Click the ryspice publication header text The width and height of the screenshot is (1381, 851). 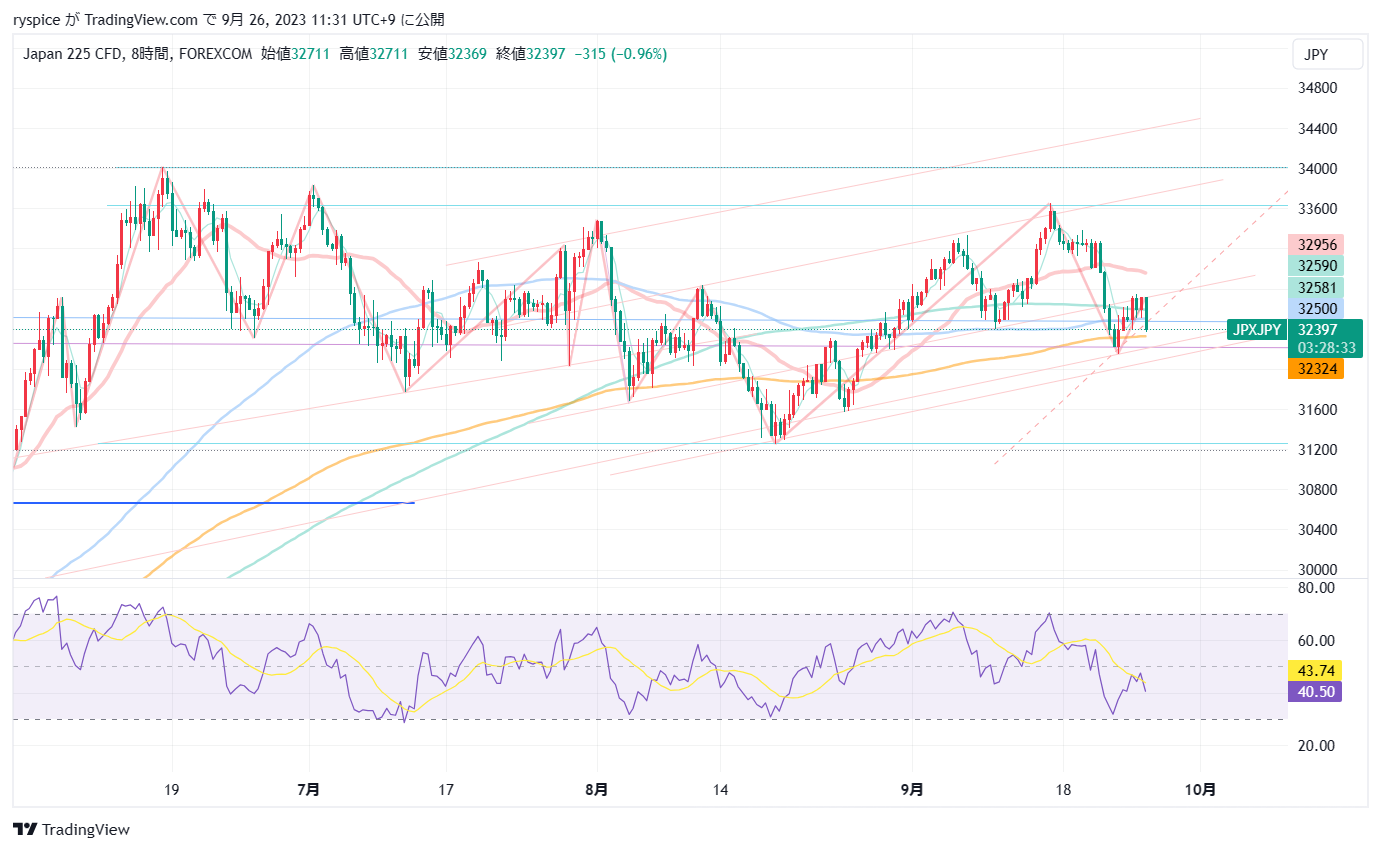230,19
